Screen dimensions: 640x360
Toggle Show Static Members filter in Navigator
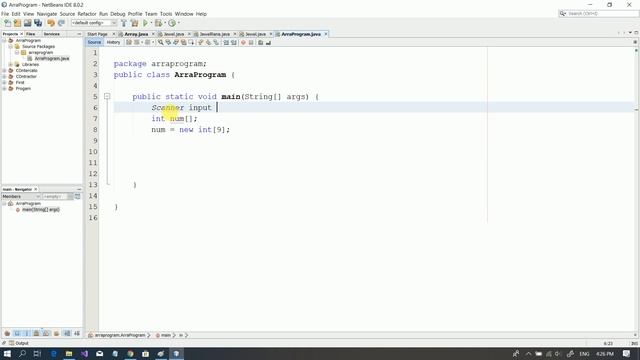point(27,333)
